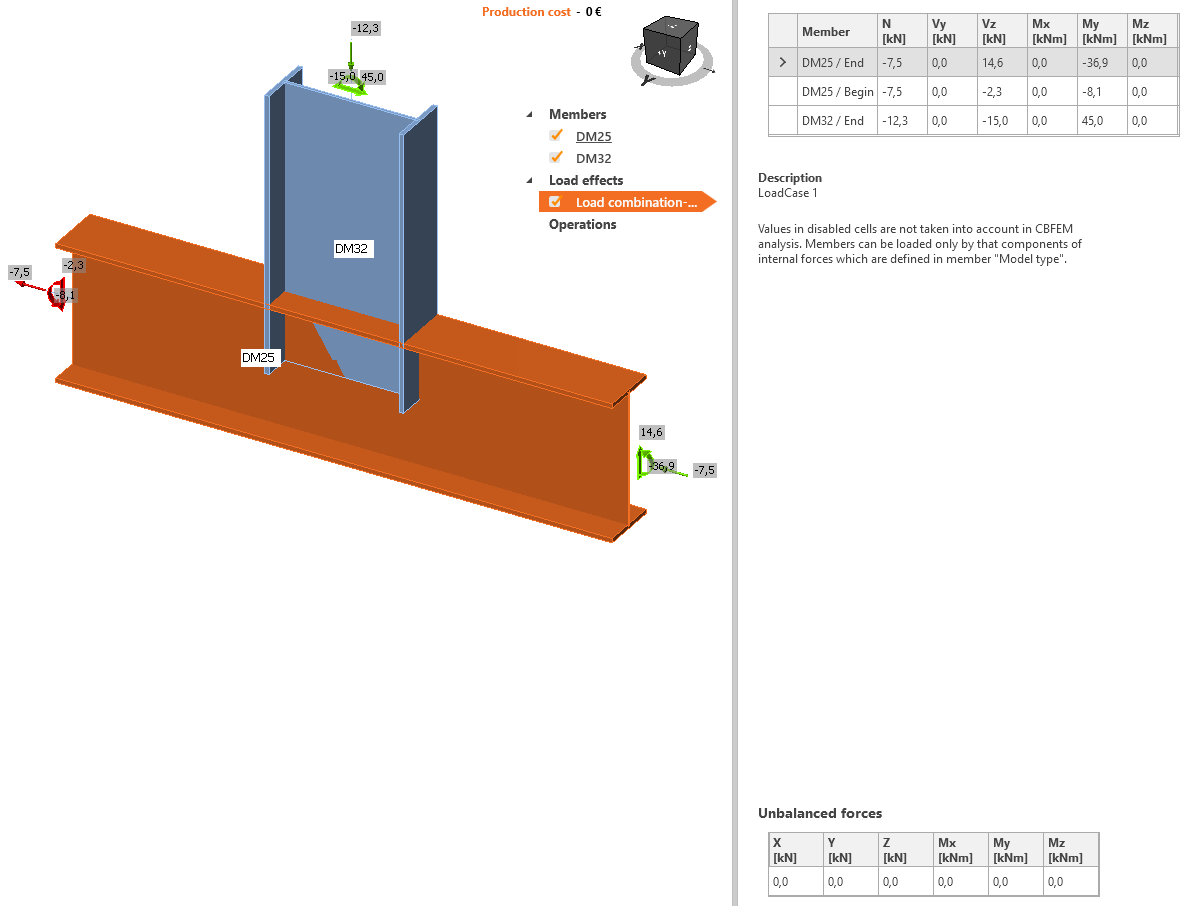
Task: Click the +Y face of the navigation cube
Action: tap(662, 53)
